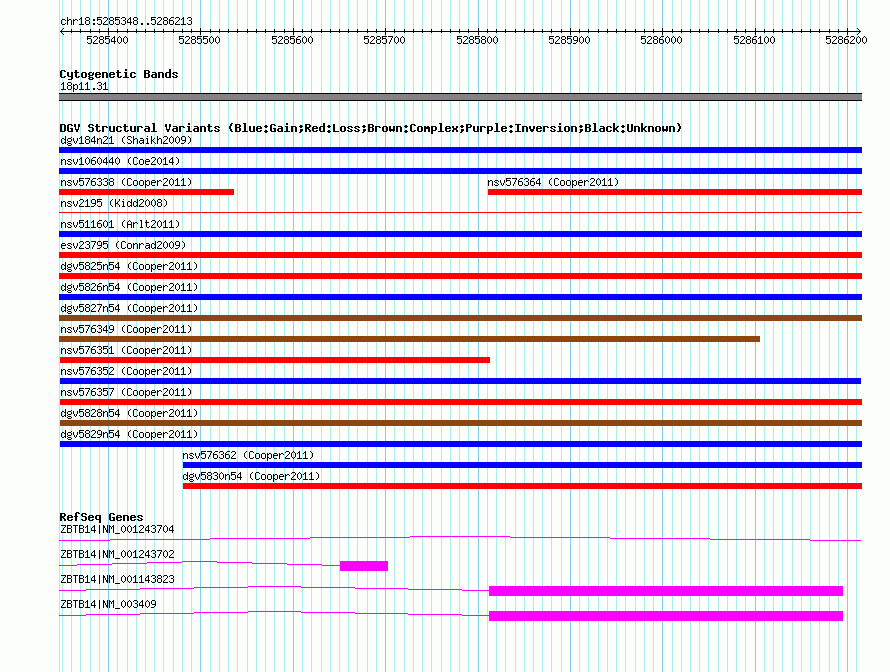Click the 18p11.31 band label

[x=84, y=86]
